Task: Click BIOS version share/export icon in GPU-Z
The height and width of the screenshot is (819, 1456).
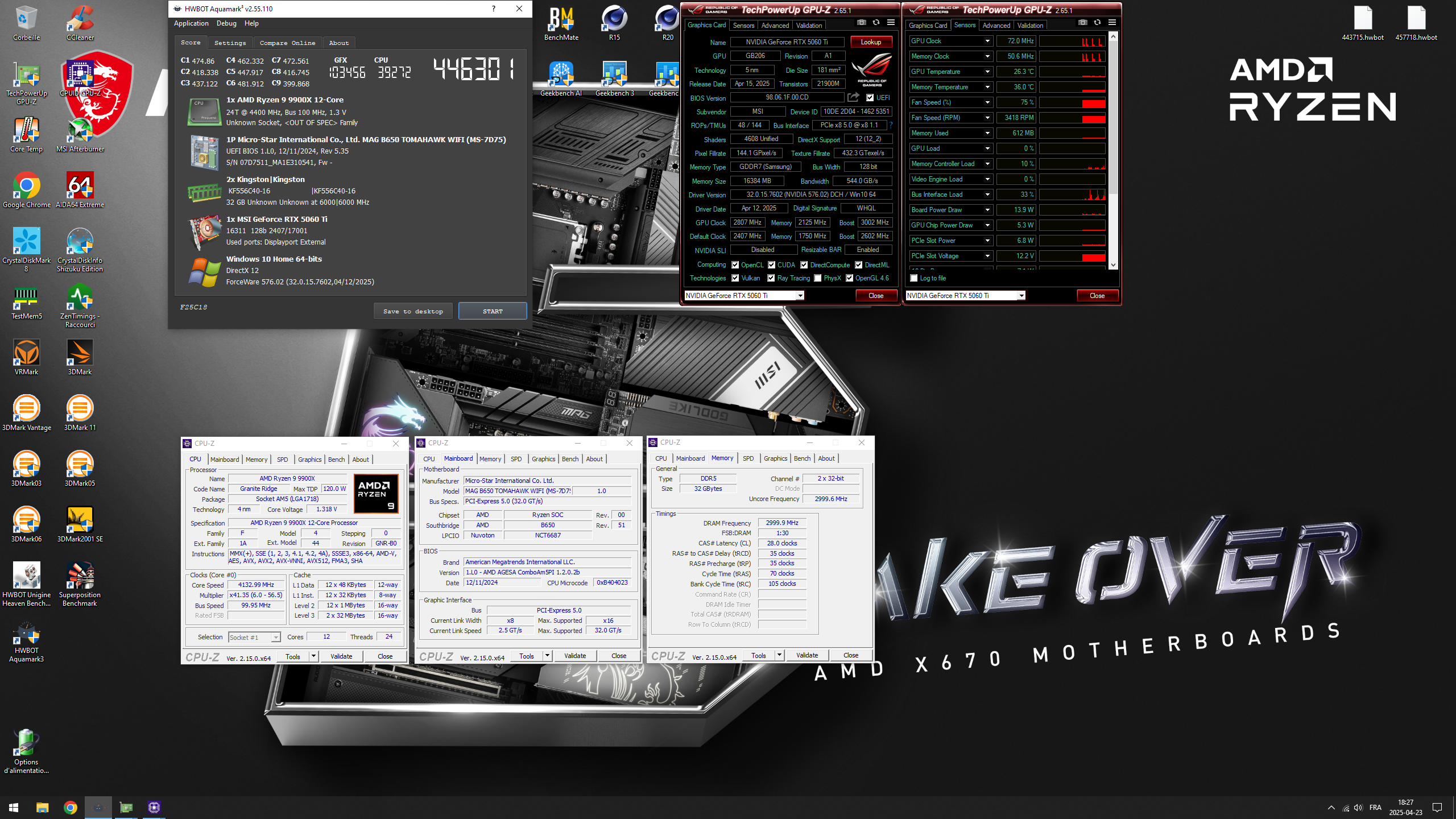Action: tap(853, 97)
